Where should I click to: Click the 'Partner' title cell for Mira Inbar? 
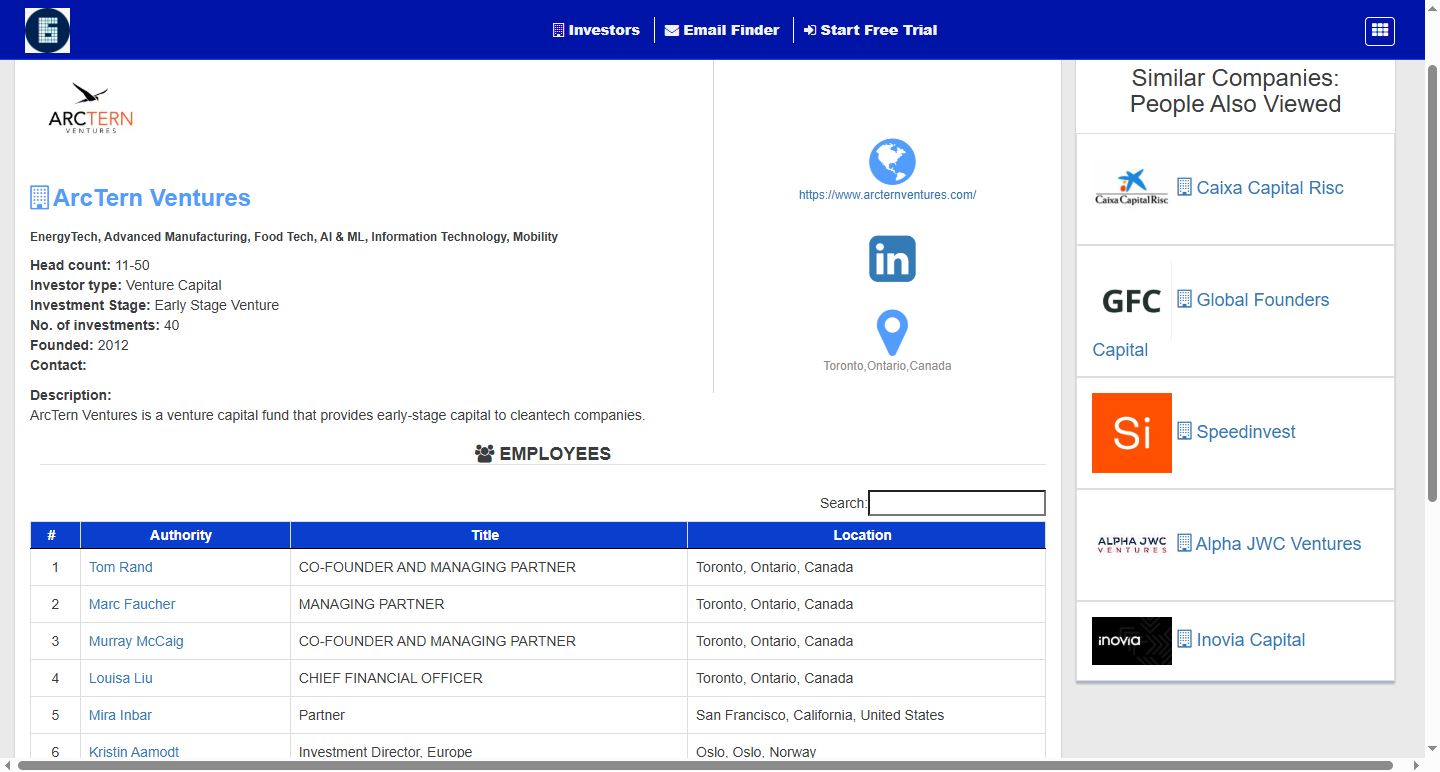[x=489, y=715]
